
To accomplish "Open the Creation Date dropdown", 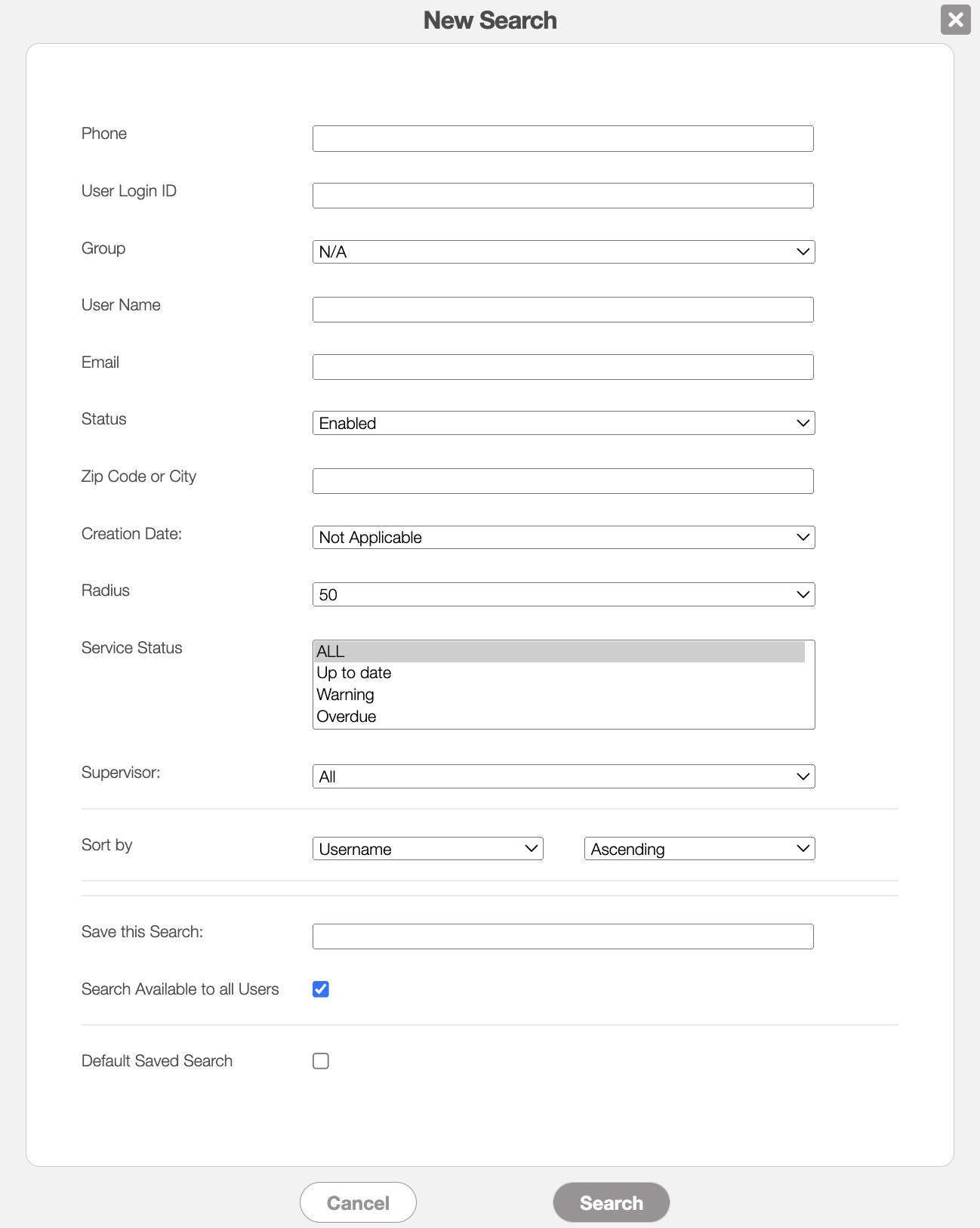I will 563,538.
